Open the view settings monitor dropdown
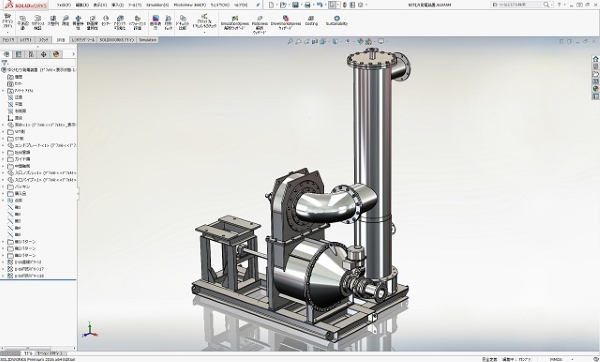Viewport: 600px width, 362px height. (x=382, y=41)
